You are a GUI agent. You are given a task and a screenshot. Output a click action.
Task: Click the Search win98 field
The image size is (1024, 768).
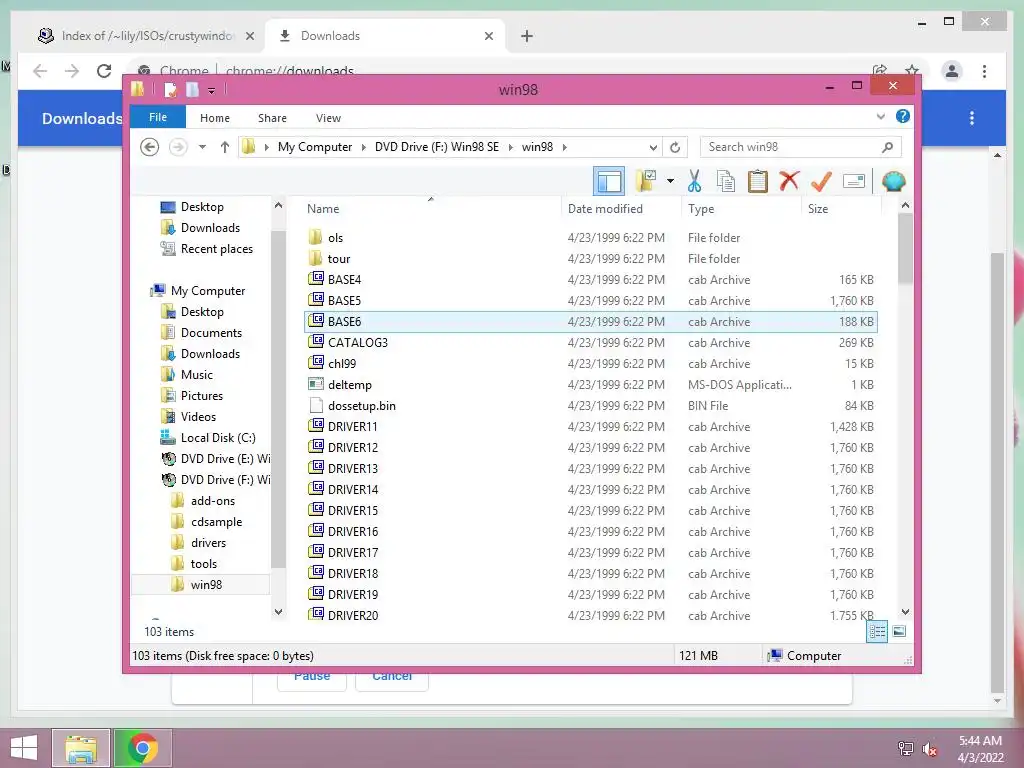800,147
